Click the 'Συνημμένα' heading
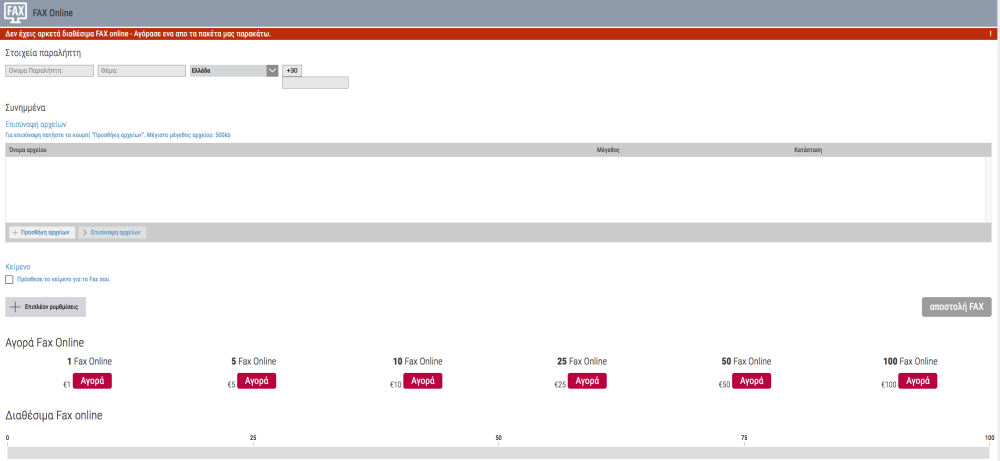Image resolution: width=1000 pixels, height=461 pixels. [25, 108]
